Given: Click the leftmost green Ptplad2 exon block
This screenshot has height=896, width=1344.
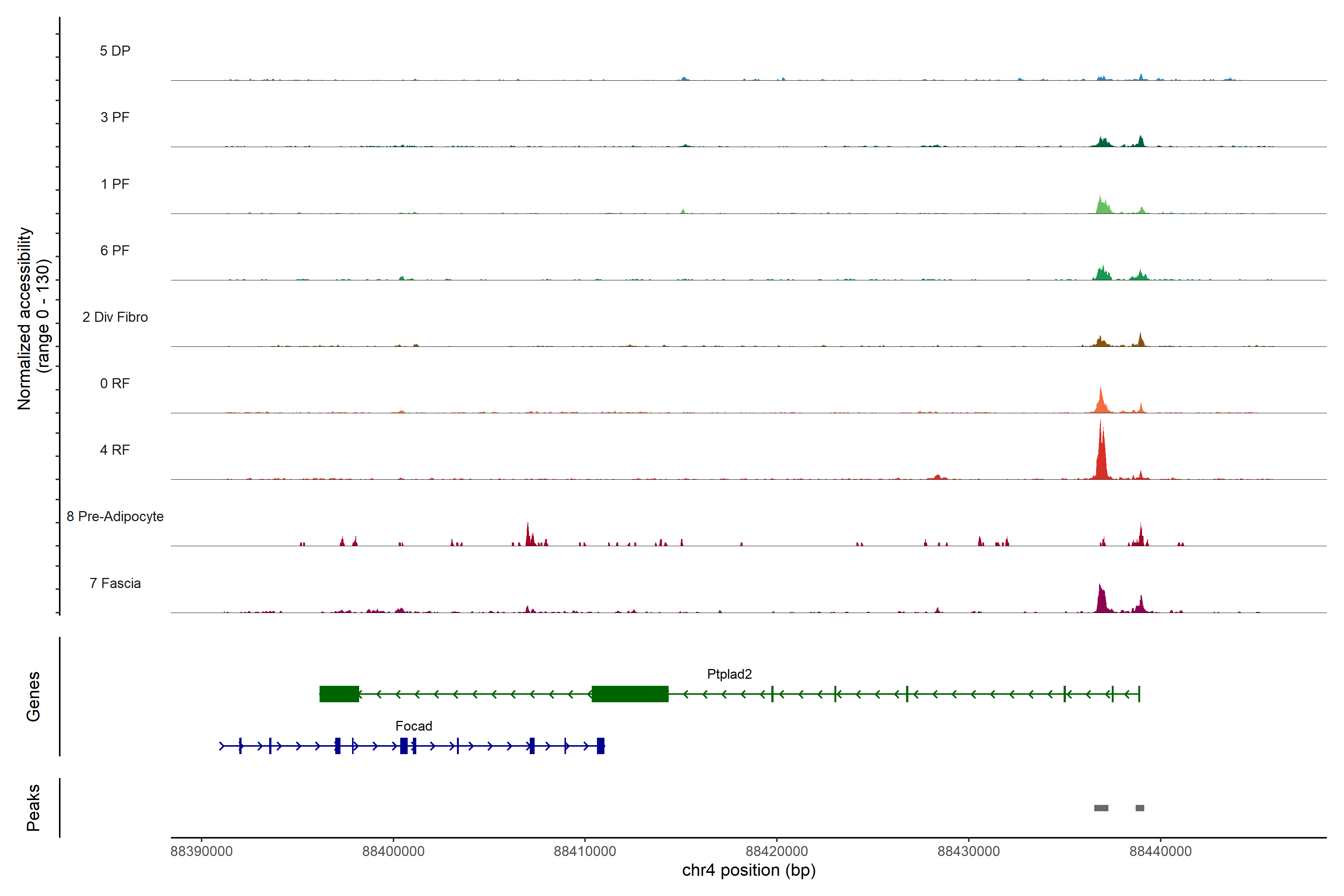Looking at the screenshot, I should pyautogui.click(x=339, y=694).
